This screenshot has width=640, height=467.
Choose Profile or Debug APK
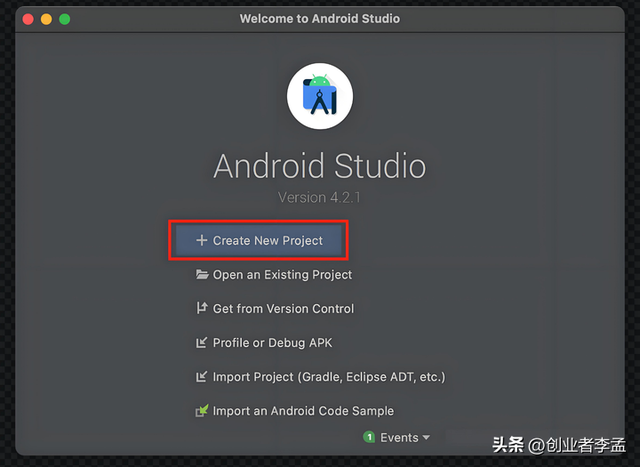273,343
